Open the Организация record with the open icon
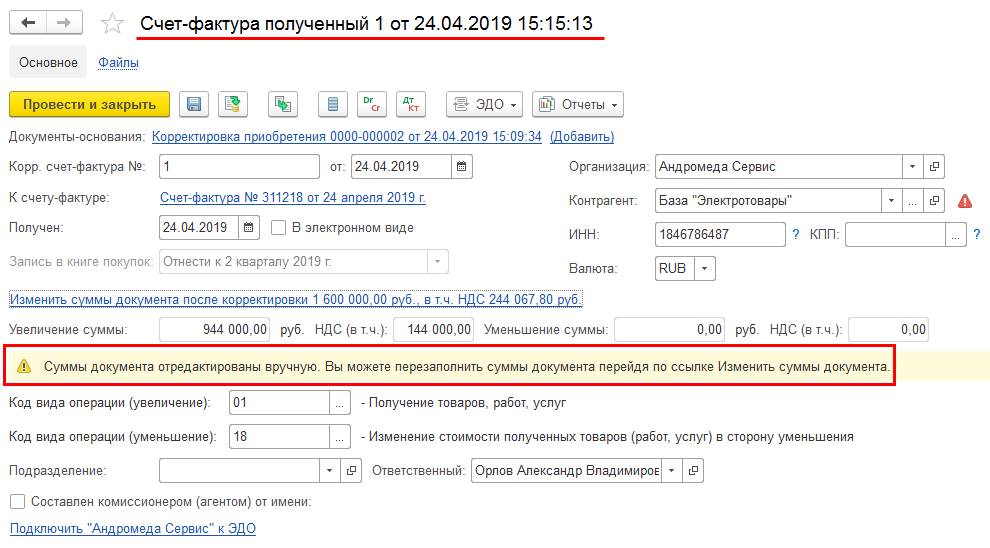Image resolution: width=990 pixels, height=548 pixels. [x=934, y=167]
